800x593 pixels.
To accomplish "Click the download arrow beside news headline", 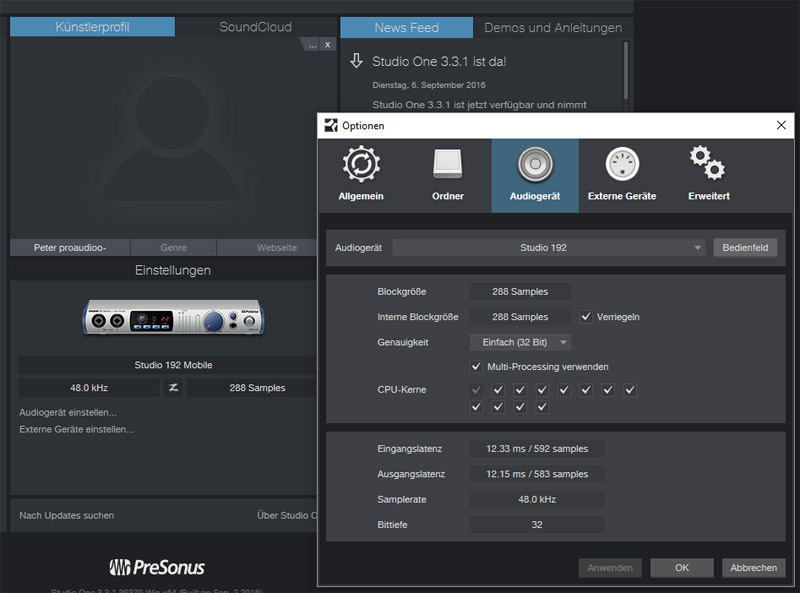I will click(x=356, y=61).
